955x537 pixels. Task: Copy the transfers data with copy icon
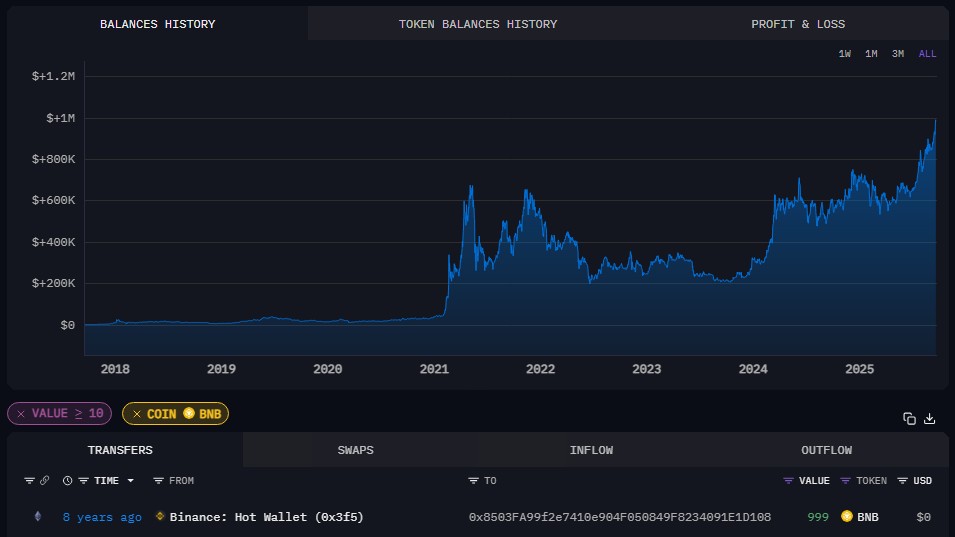pos(909,418)
